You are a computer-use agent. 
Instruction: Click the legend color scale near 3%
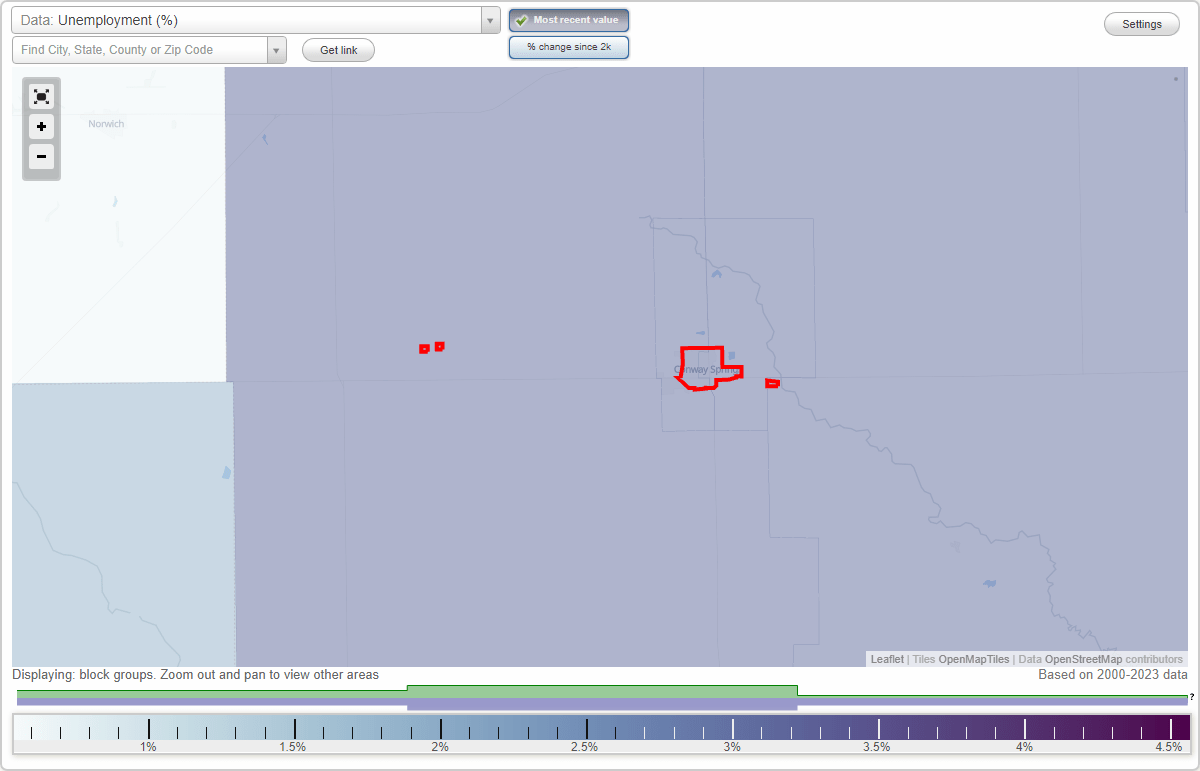click(x=731, y=727)
